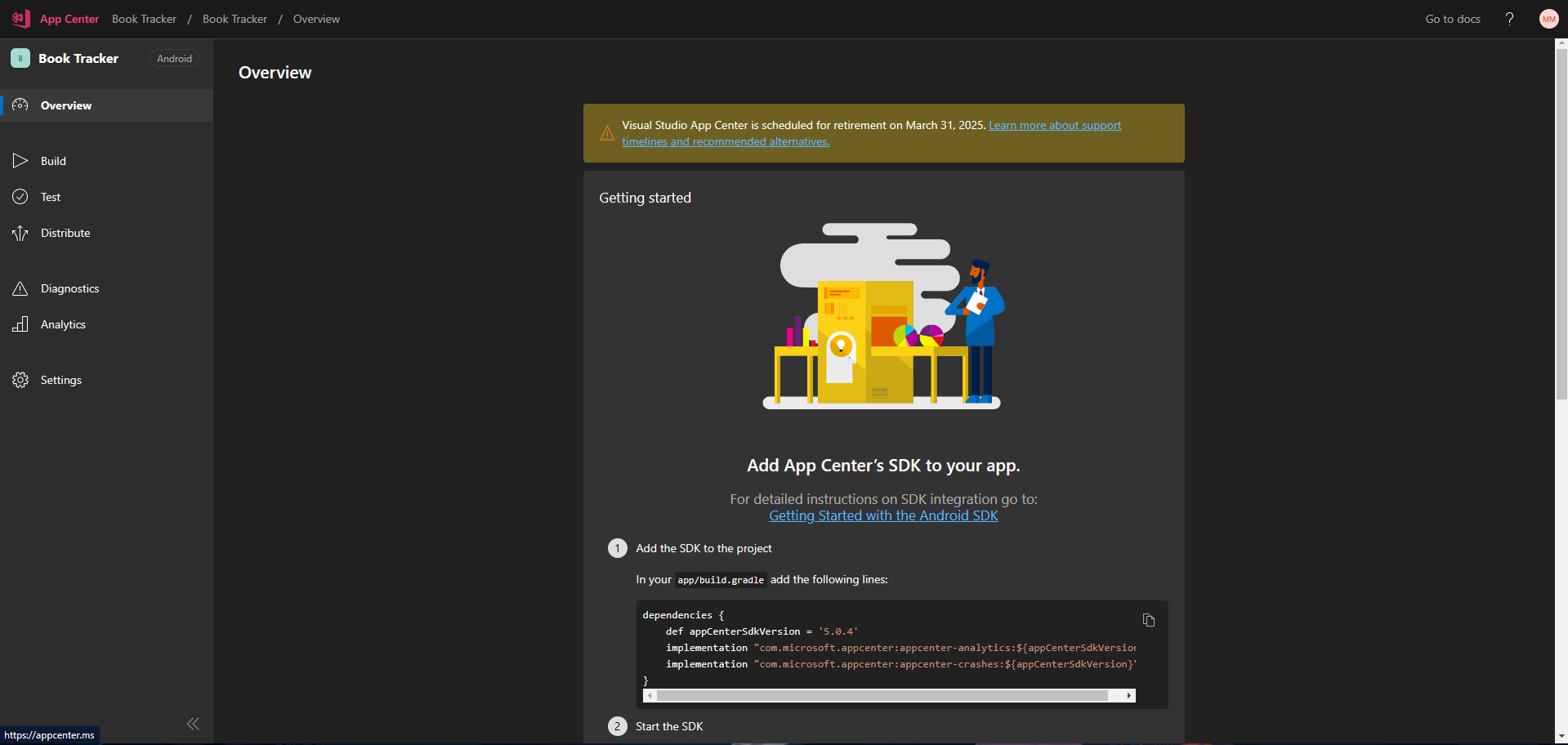Open the second Book Tracker breadcrumb
1568x745 pixels.
235,19
